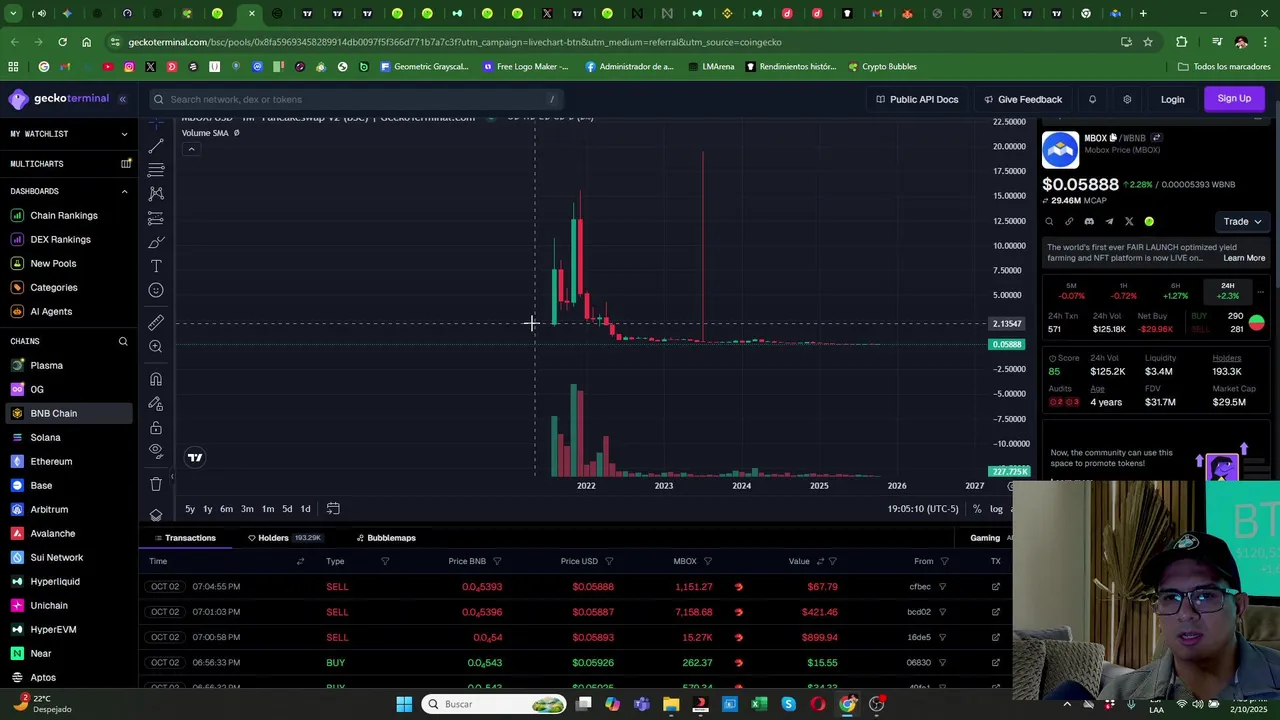
Task: Open the Holders tab
Action: 284,538
